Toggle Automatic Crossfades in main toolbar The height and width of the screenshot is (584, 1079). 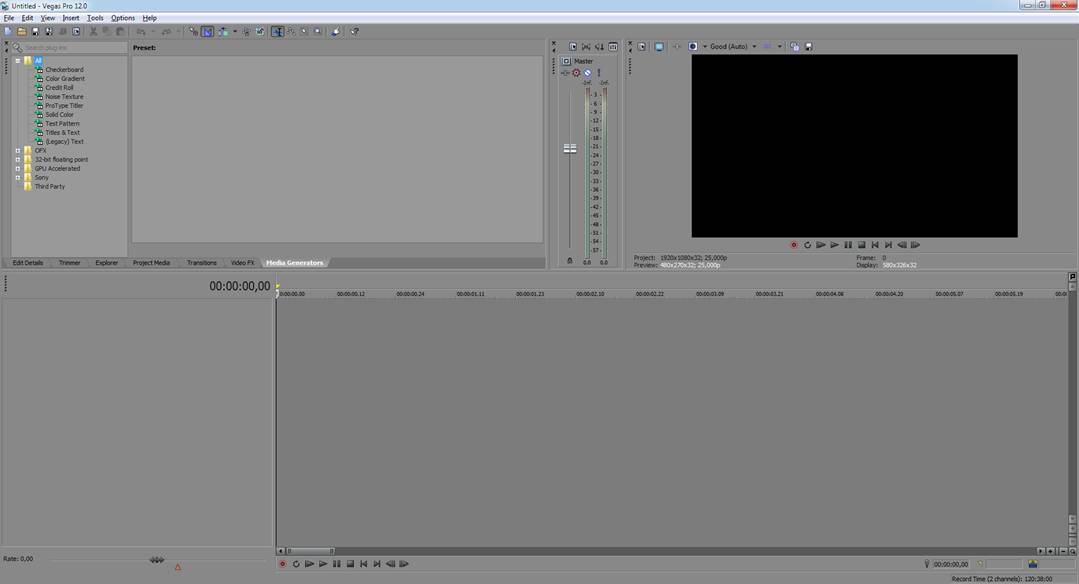pos(207,32)
